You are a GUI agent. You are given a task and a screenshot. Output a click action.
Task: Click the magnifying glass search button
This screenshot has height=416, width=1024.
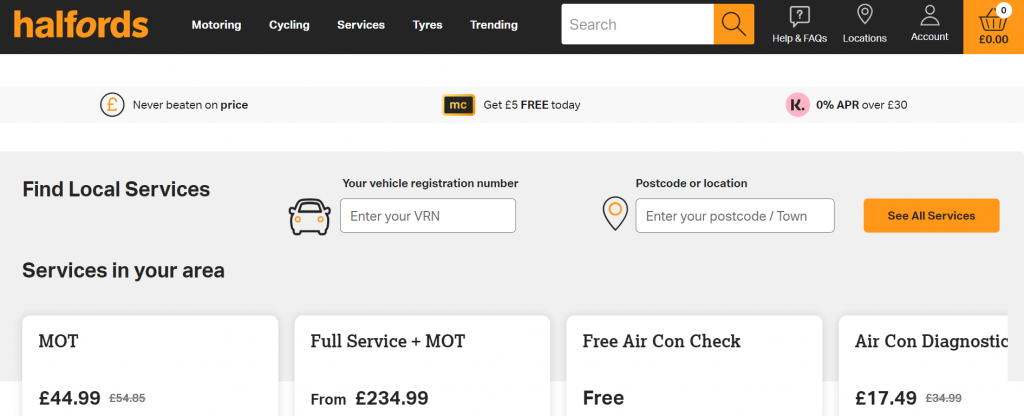coord(733,24)
